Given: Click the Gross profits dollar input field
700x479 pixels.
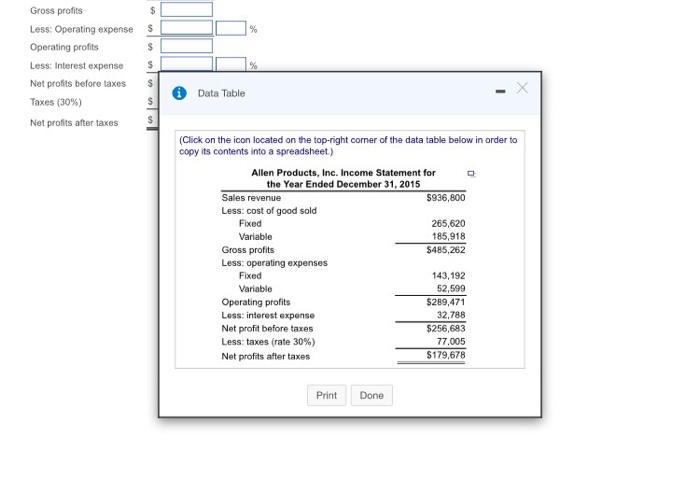Looking at the screenshot, I should point(187,9).
